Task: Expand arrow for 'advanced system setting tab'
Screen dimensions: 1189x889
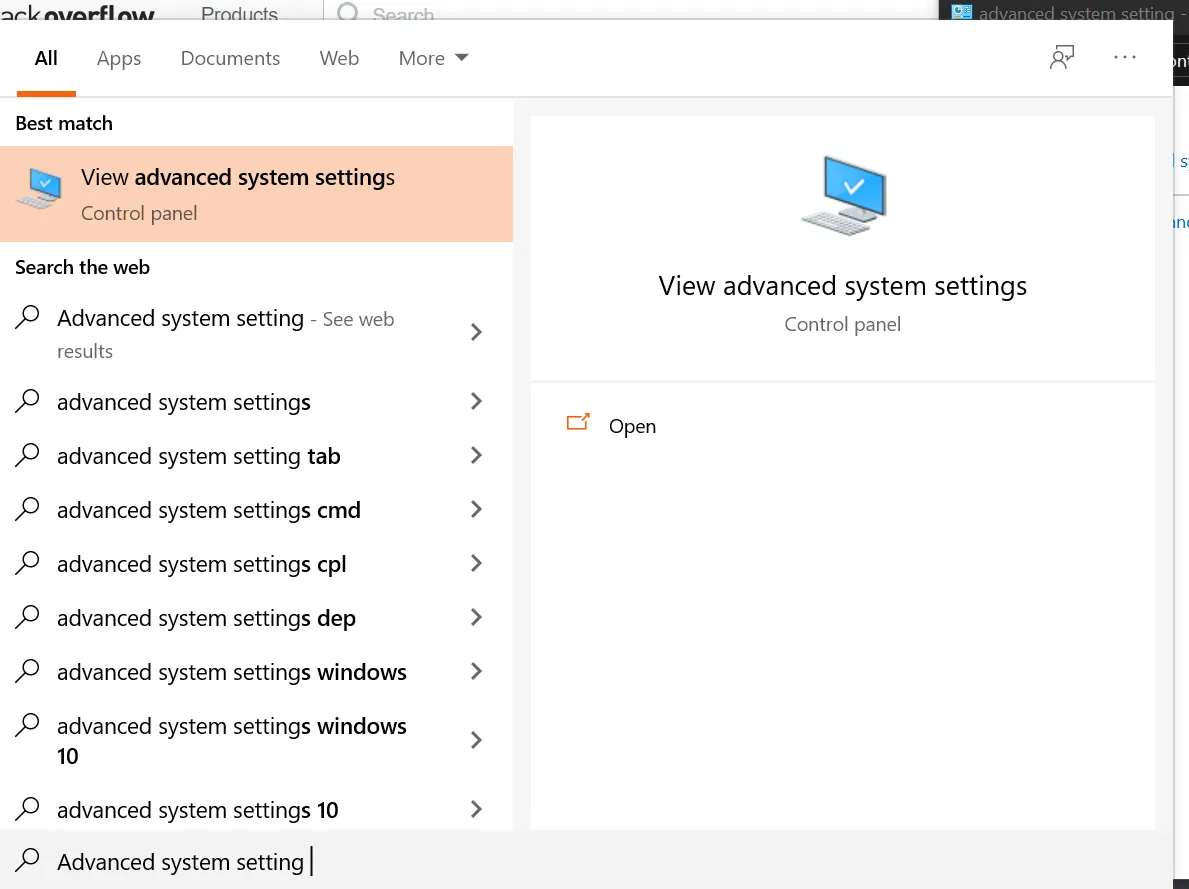Action: [476, 456]
